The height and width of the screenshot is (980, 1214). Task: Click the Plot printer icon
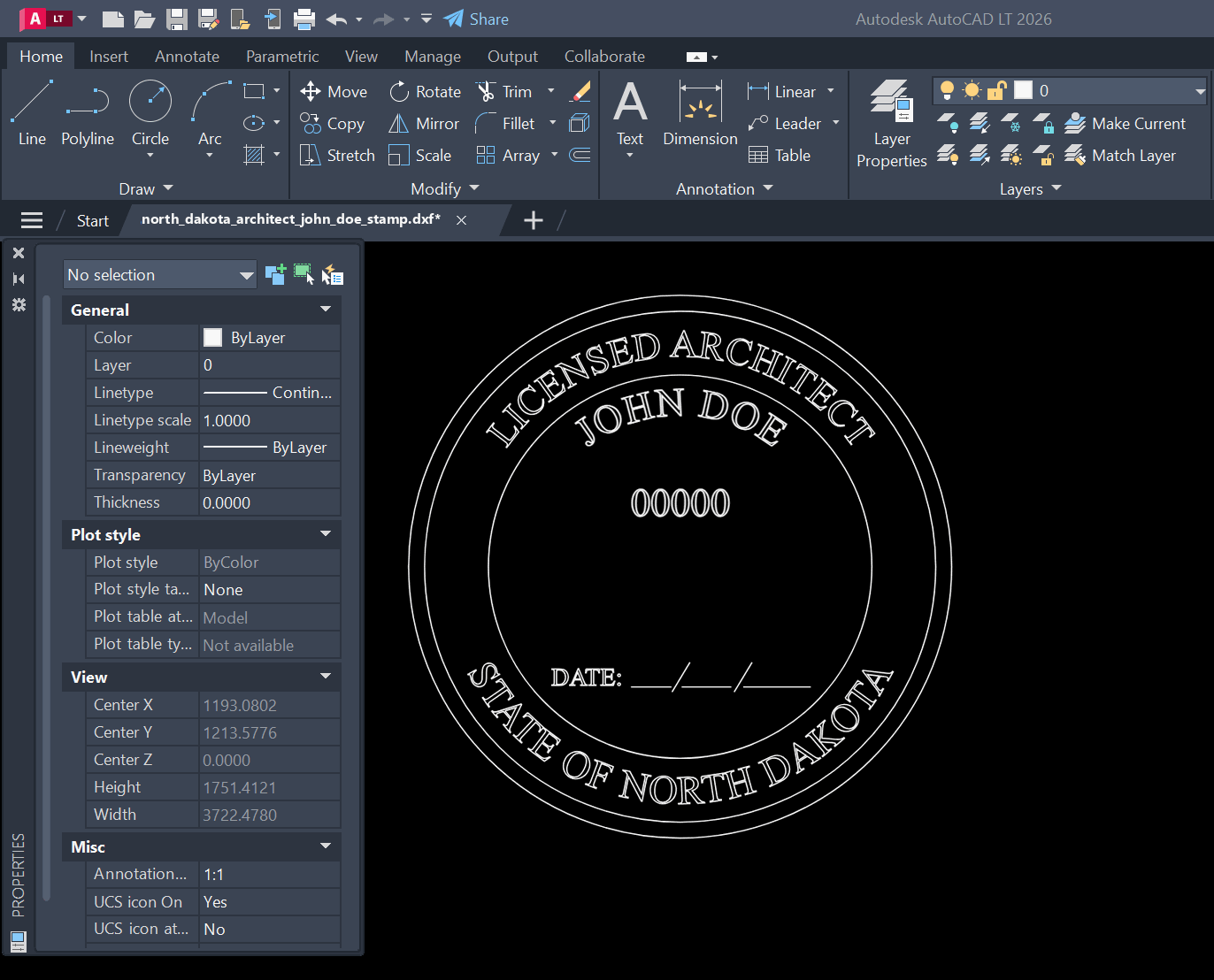[304, 19]
